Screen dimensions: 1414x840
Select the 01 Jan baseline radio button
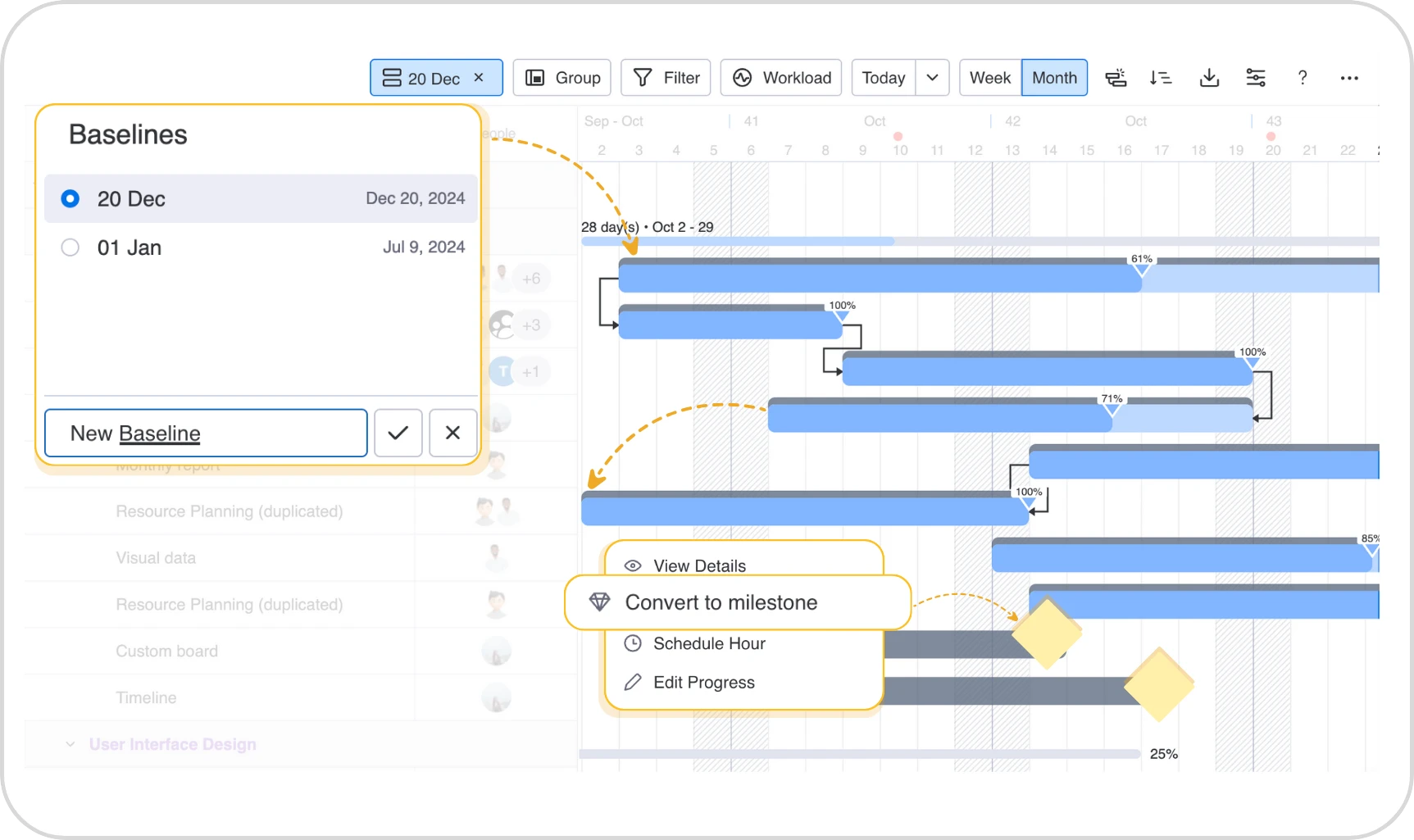click(70, 247)
